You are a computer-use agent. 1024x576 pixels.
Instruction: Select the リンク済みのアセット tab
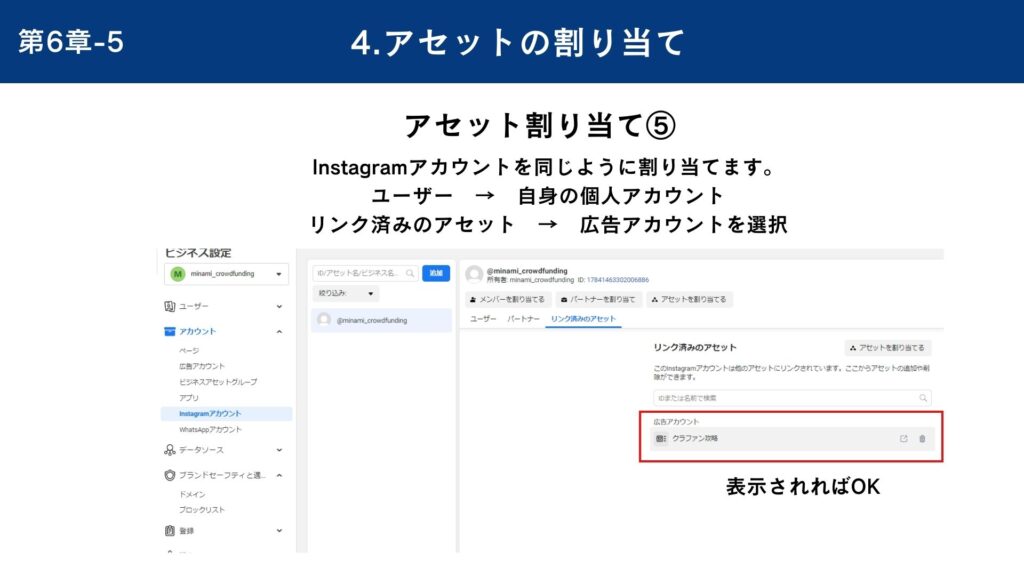(583, 319)
